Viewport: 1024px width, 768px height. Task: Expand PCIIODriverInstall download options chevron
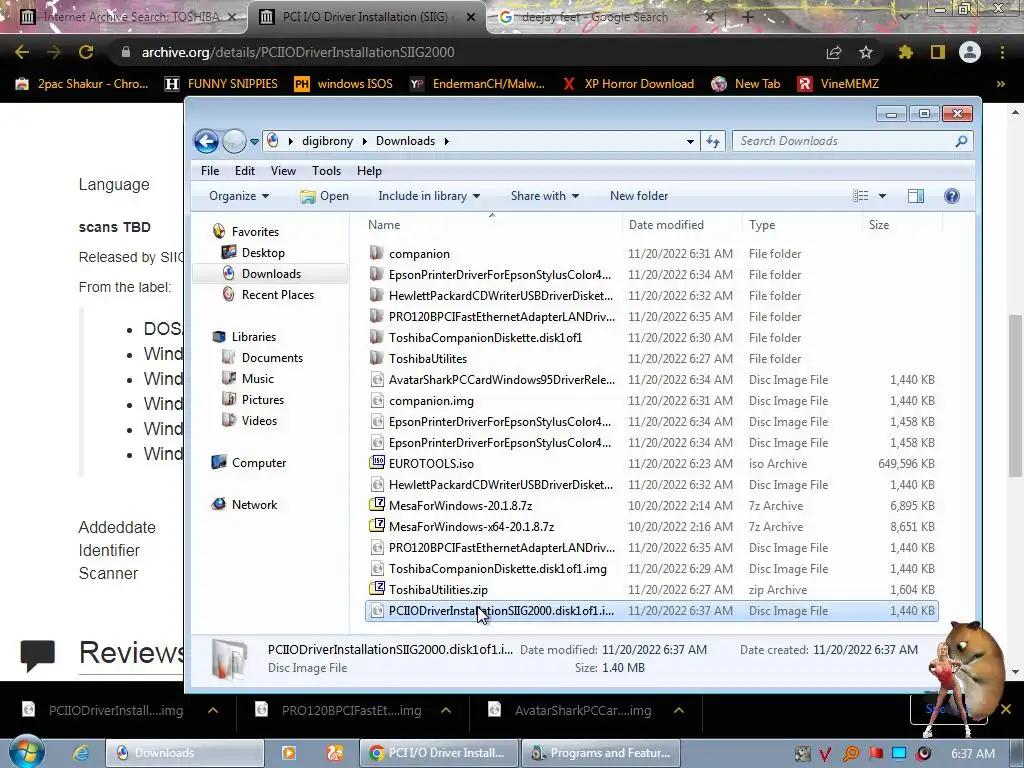(213, 710)
